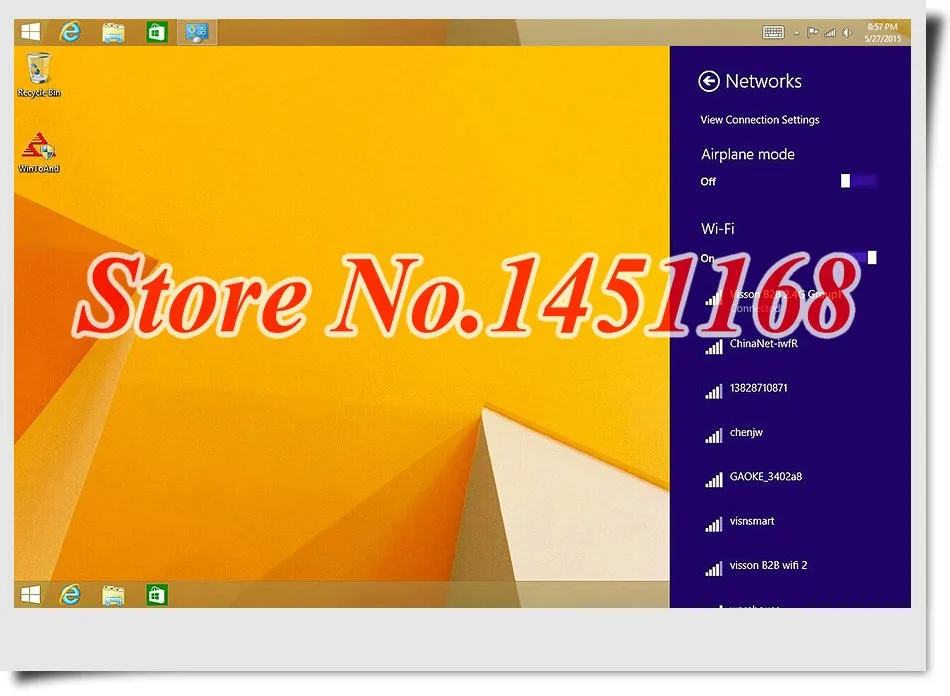The image size is (950, 696).
Task: Open the volume speaker tray icon
Action: [847, 33]
